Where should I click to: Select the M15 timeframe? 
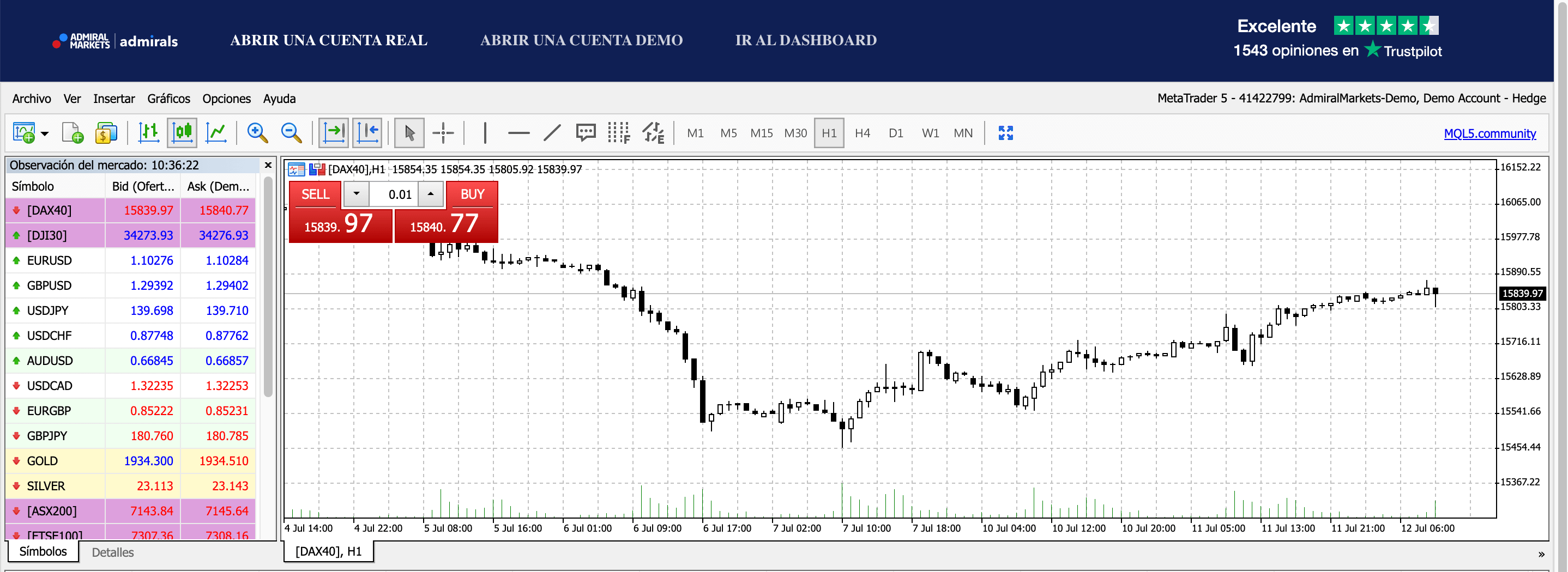coord(762,133)
